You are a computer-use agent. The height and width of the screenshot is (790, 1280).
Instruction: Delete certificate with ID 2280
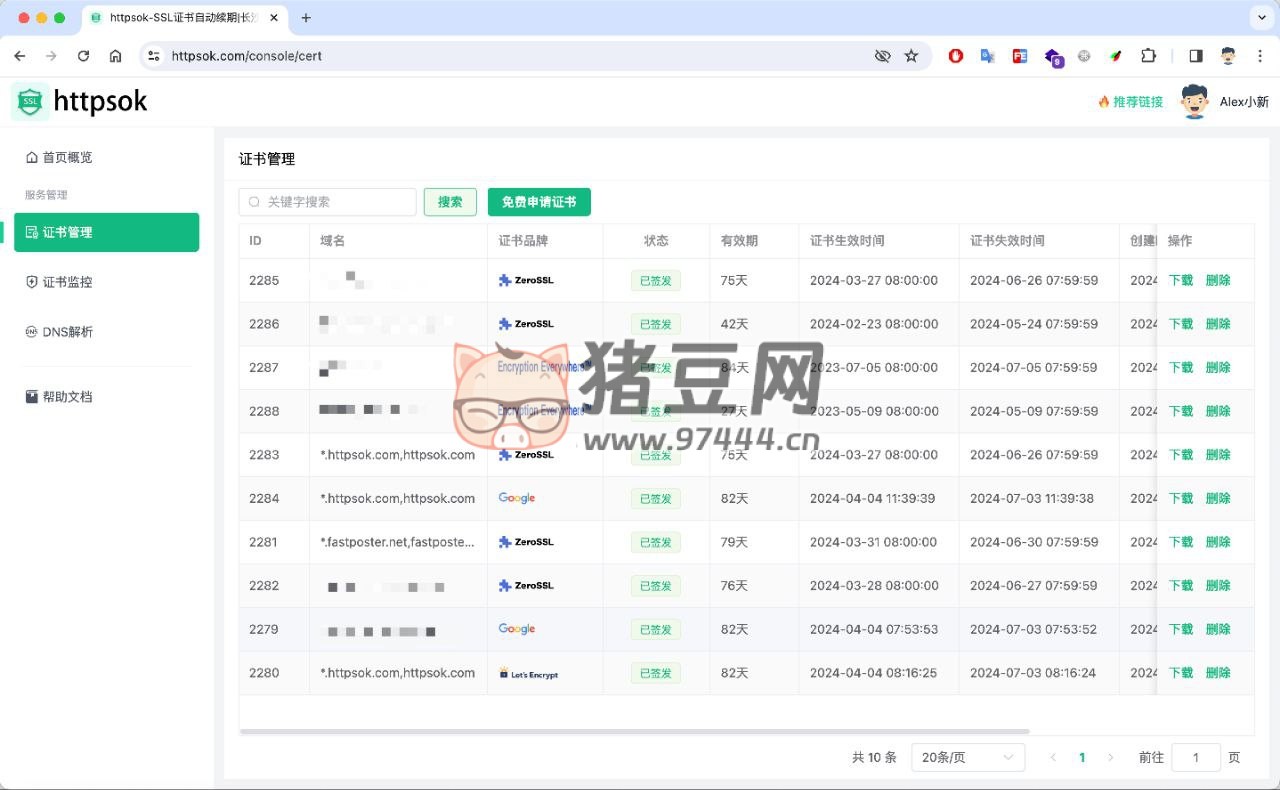pyautogui.click(x=1217, y=673)
